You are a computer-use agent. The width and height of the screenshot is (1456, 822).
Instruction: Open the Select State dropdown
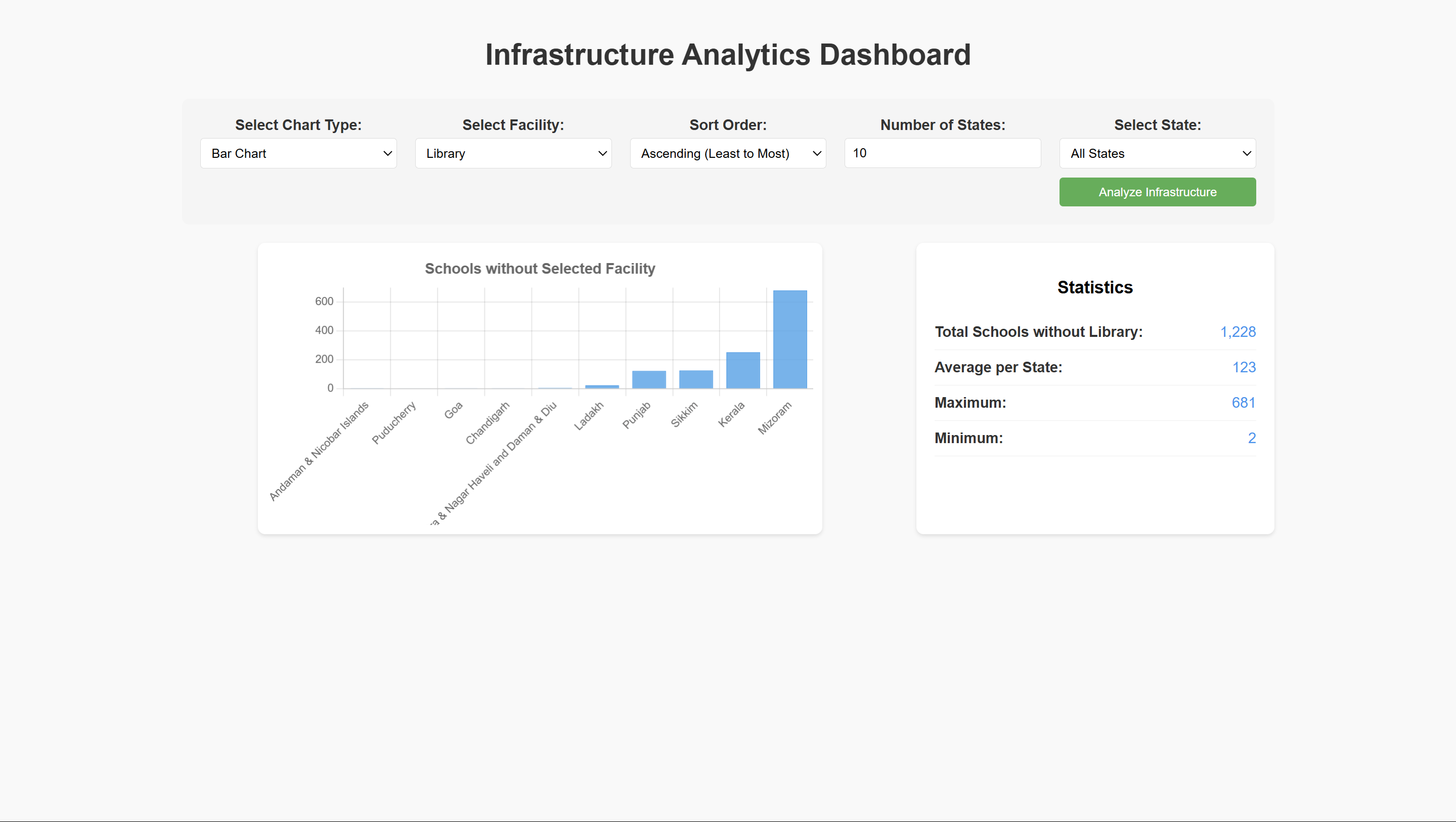[1157, 153]
